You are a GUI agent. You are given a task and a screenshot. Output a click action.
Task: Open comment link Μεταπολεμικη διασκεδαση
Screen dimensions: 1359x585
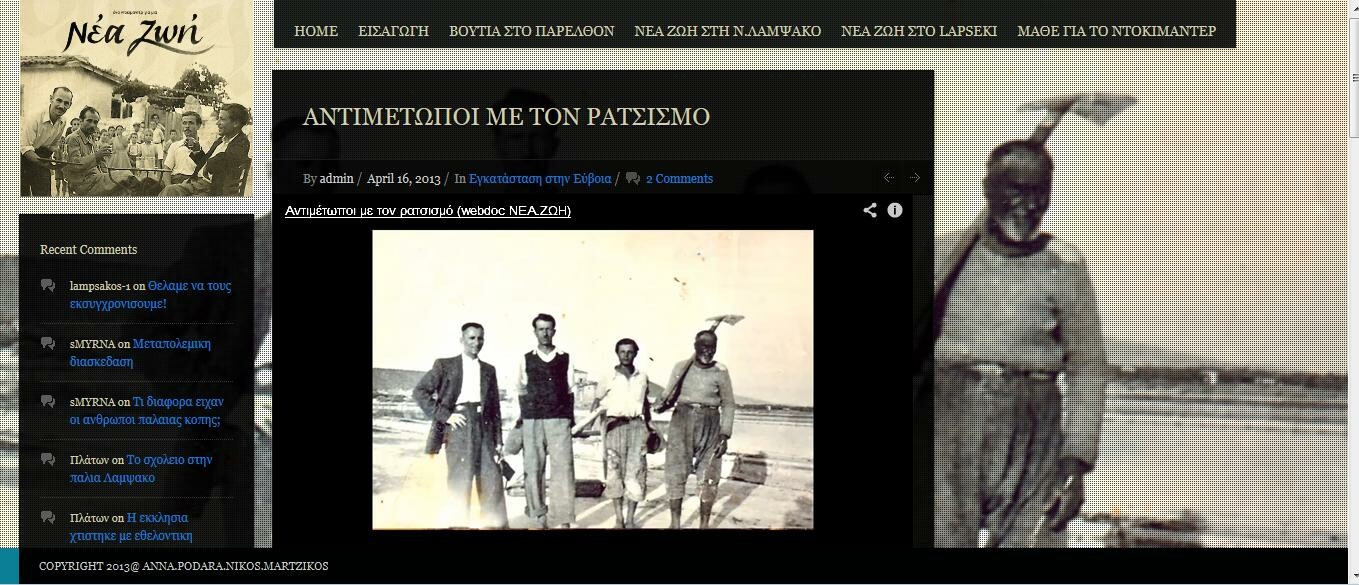pos(140,352)
